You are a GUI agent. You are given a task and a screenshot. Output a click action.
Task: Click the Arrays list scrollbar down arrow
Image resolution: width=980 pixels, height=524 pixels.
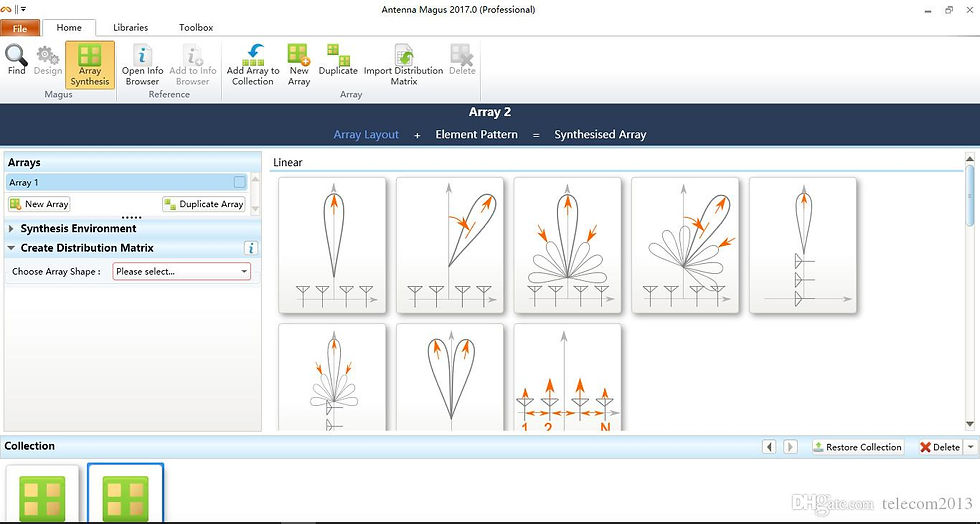(x=254, y=209)
